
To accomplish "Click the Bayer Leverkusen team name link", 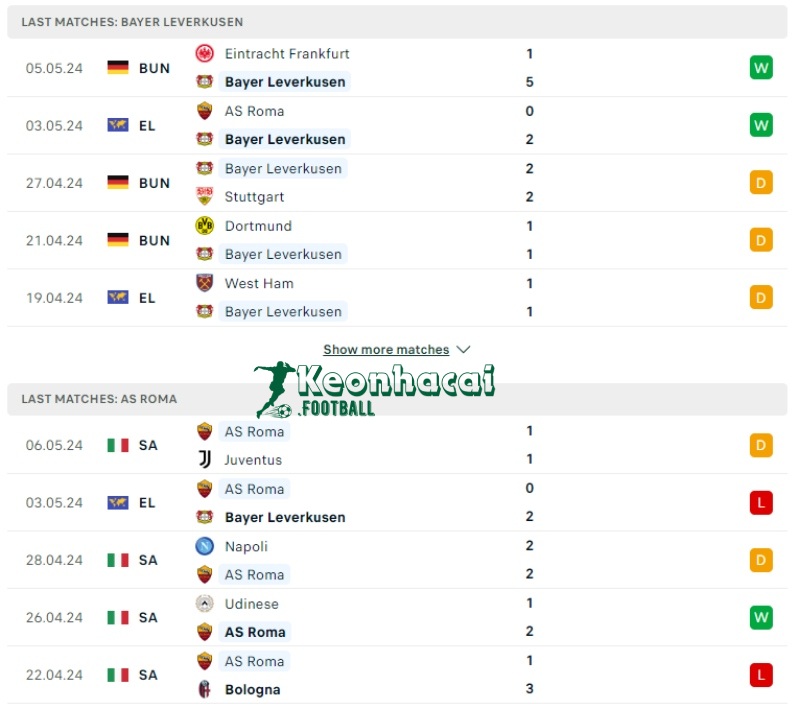I will 283,82.
